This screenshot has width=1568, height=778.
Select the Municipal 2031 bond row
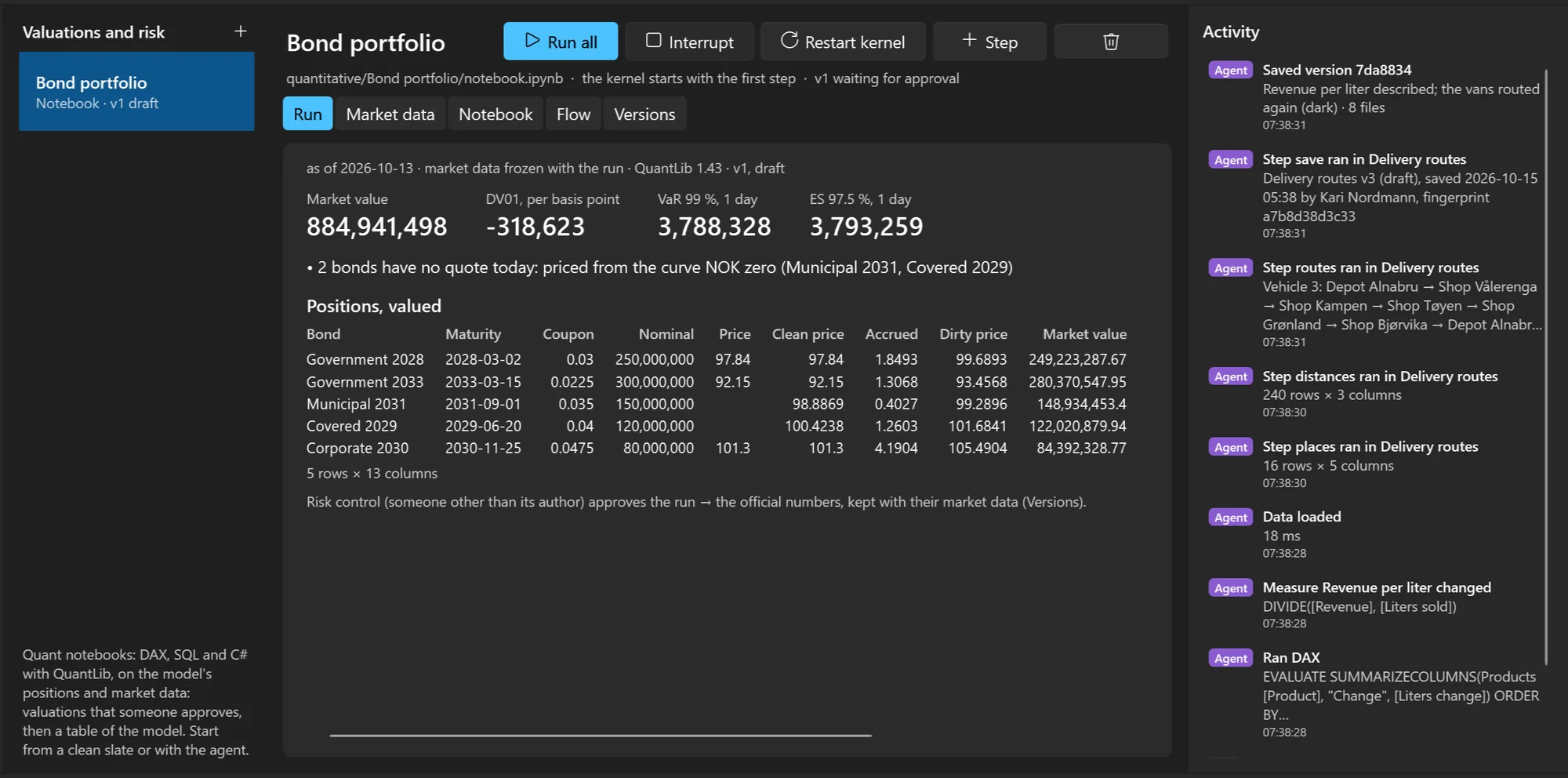(717, 404)
